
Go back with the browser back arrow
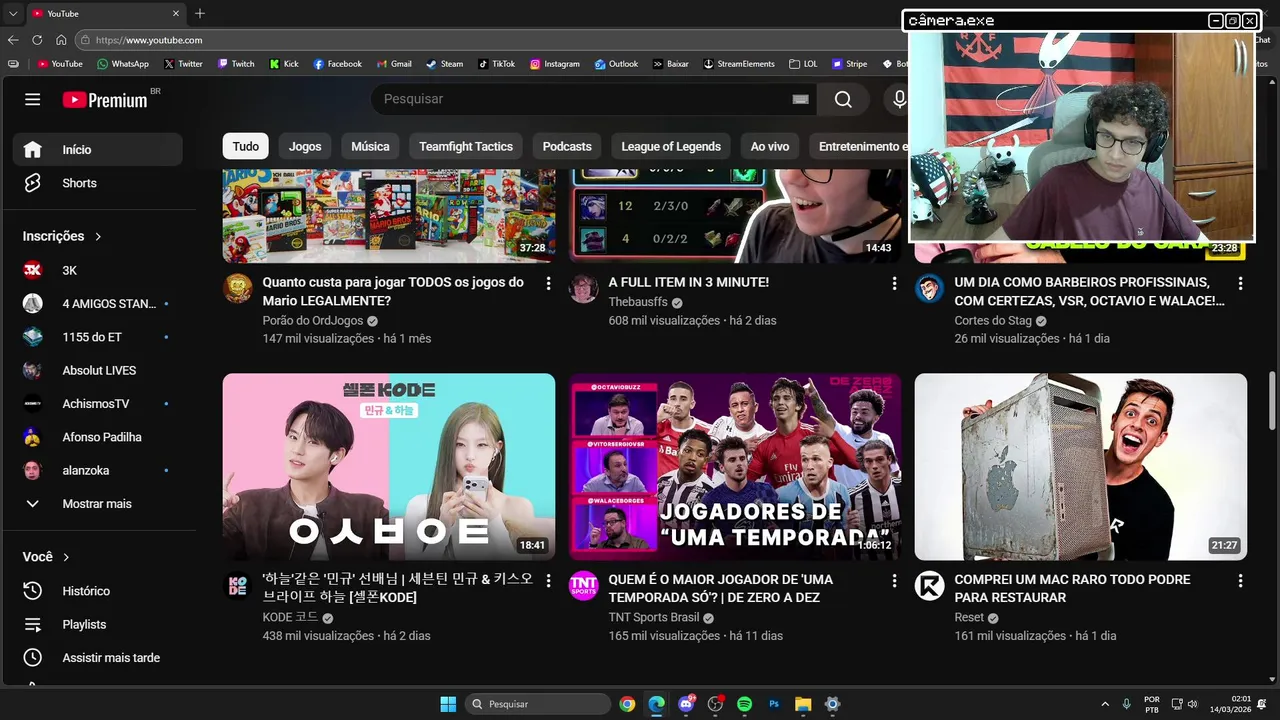pos(13,40)
